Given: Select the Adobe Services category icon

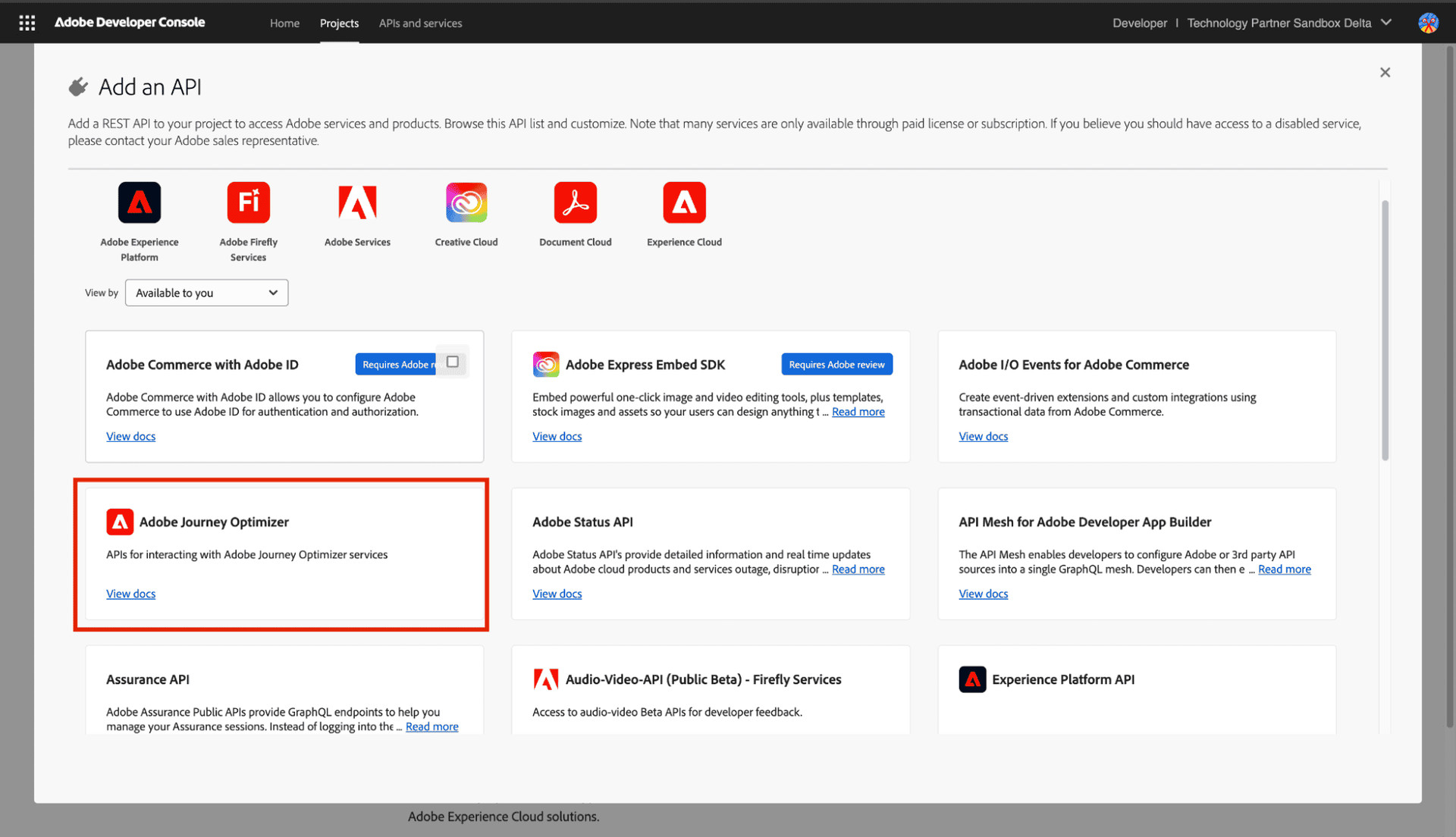Looking at the screenshot, I should [357, 202].
